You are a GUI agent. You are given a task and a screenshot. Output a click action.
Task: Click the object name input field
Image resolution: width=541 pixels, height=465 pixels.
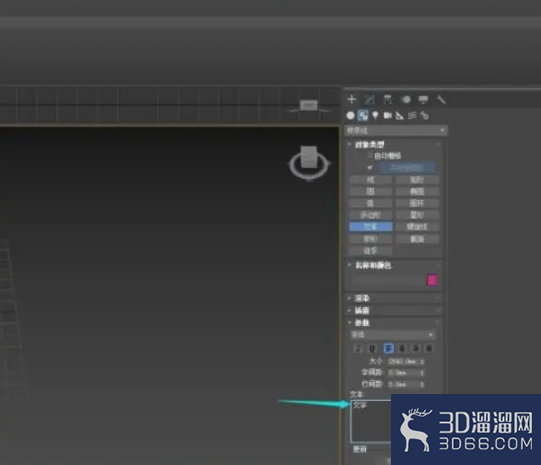click(x=388, y=280)
